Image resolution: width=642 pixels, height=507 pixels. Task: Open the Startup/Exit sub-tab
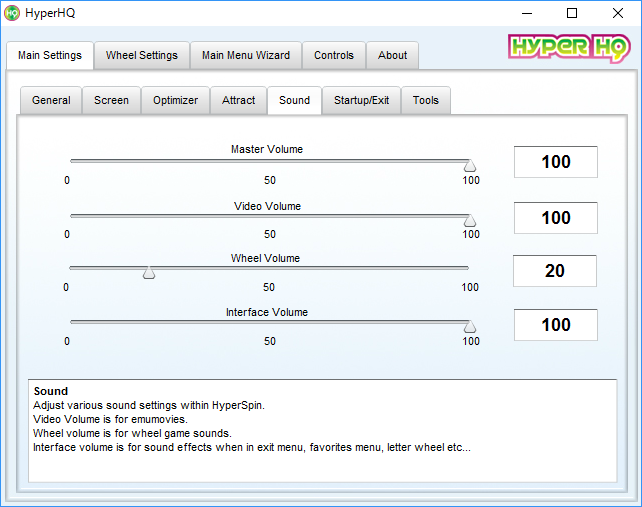pos(362,100)
